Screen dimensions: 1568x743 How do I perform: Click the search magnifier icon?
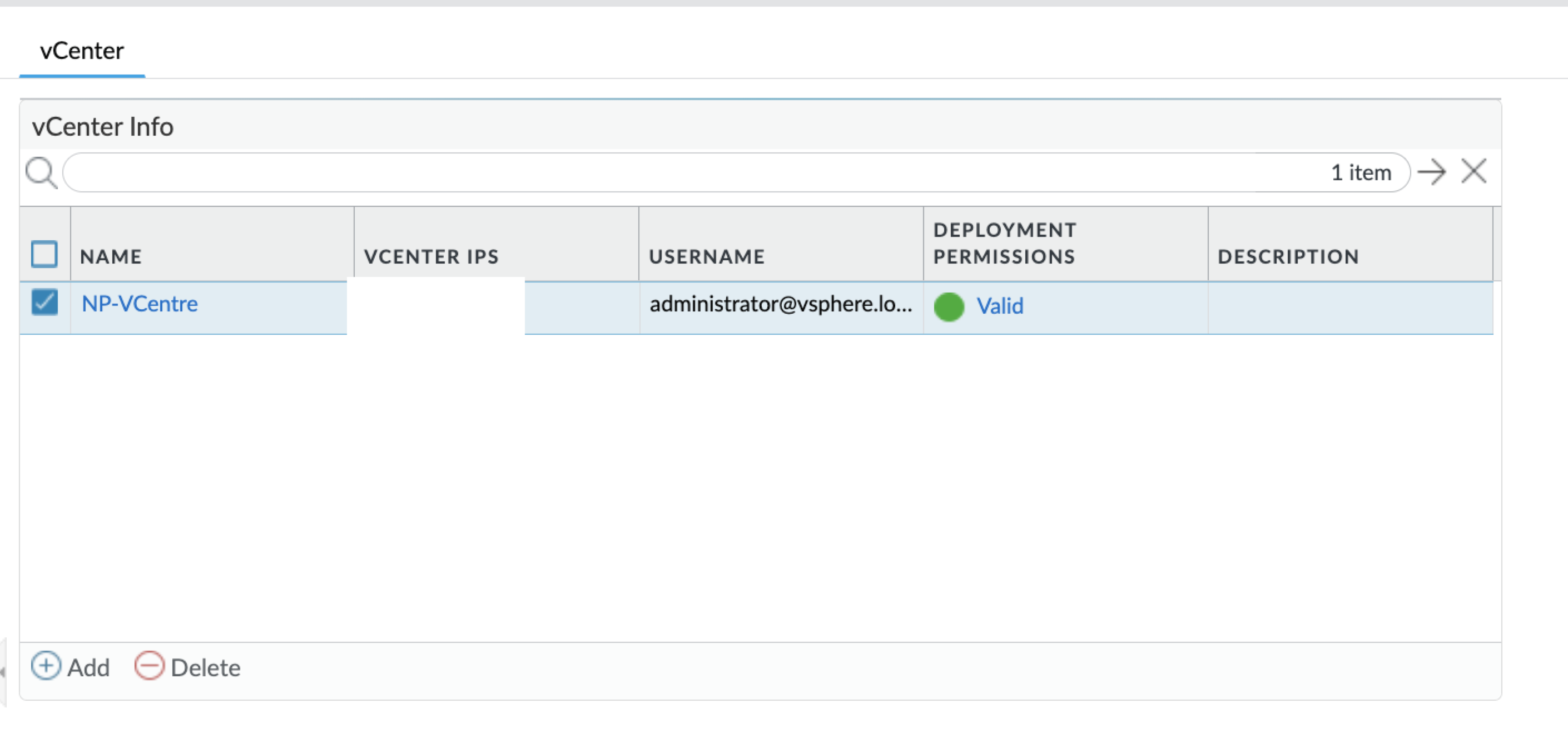point(41,173)
